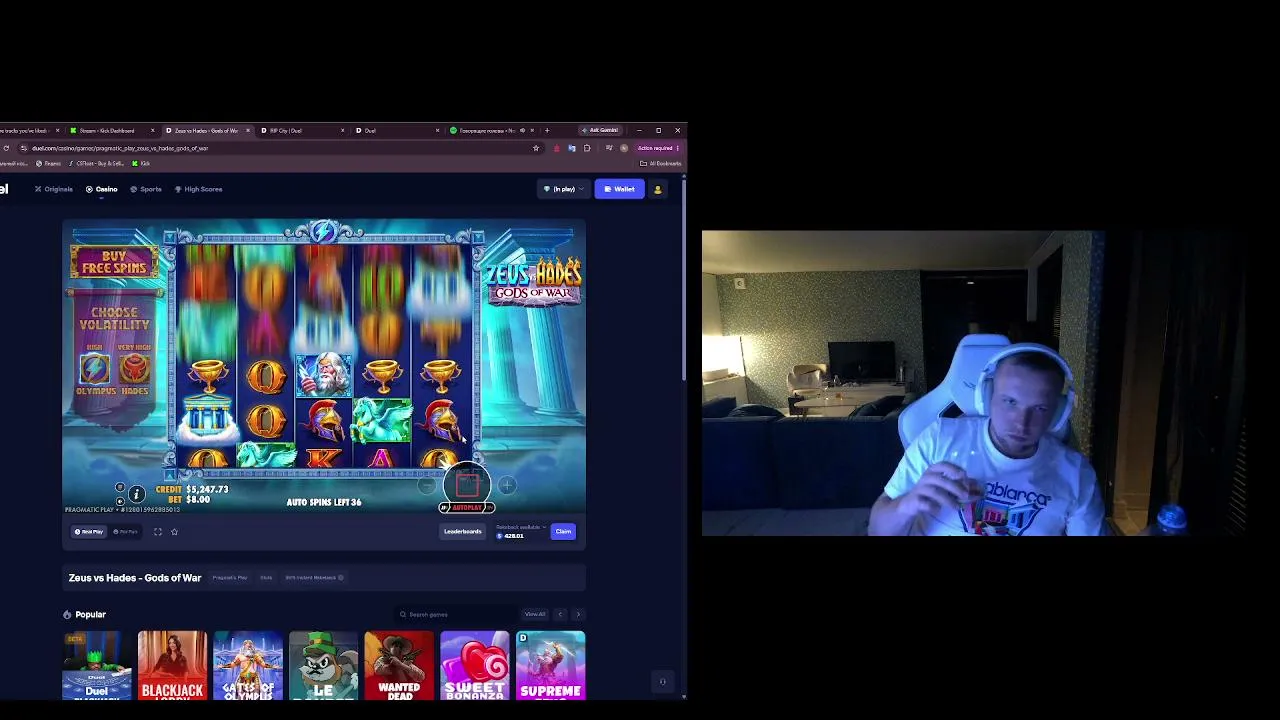Switch to the Stream - Kick Dashboard tab
The height and width of the screenshot is (720, 1280).
[111, 130]
